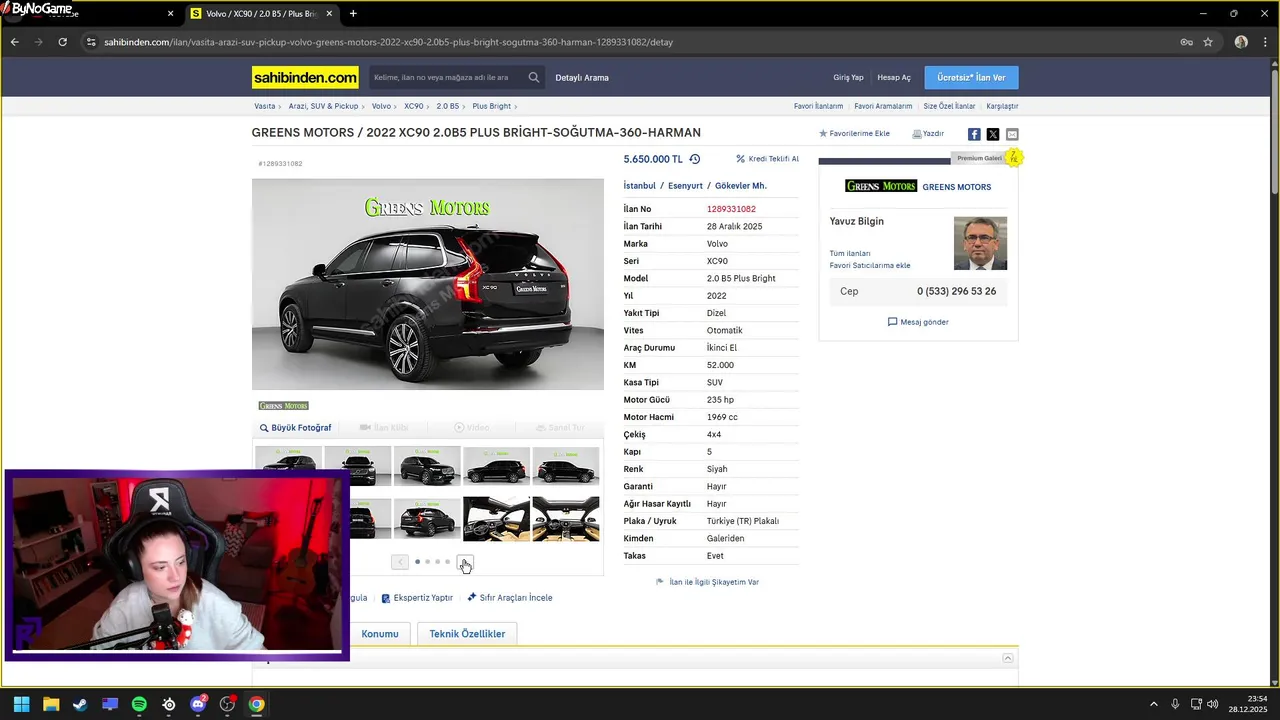
Task: Open Spotify from the taskbar
Action: pos(139,704)
